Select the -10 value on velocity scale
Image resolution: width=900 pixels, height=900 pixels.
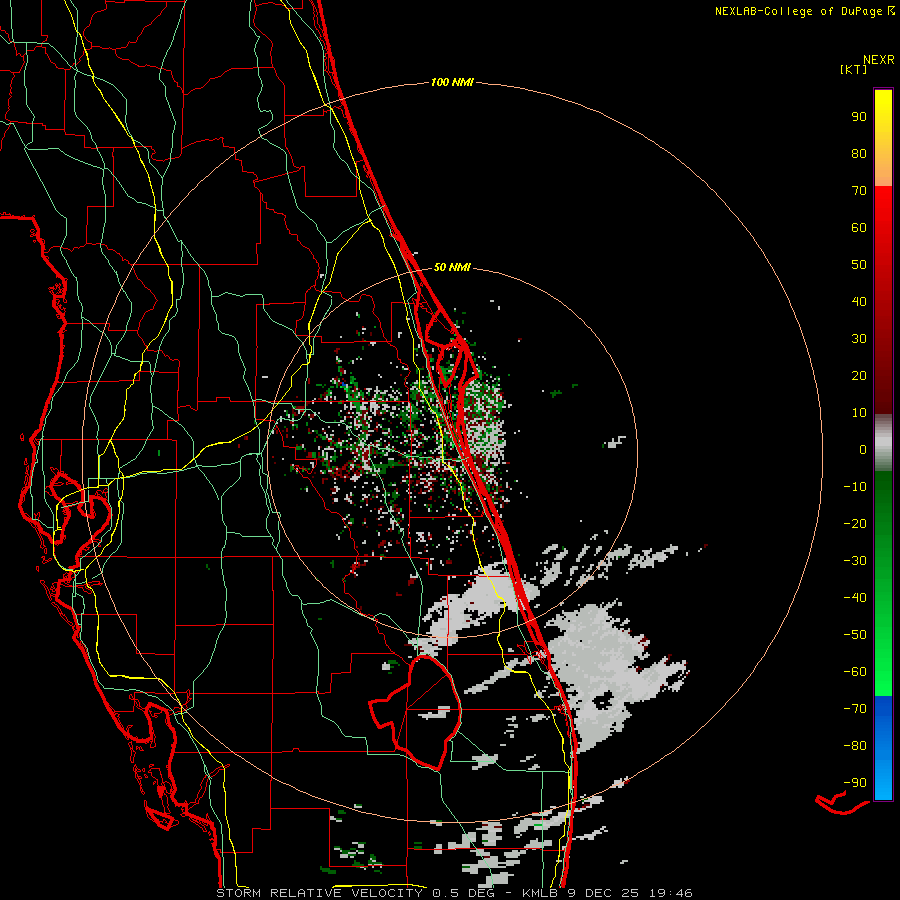[855, 487]
